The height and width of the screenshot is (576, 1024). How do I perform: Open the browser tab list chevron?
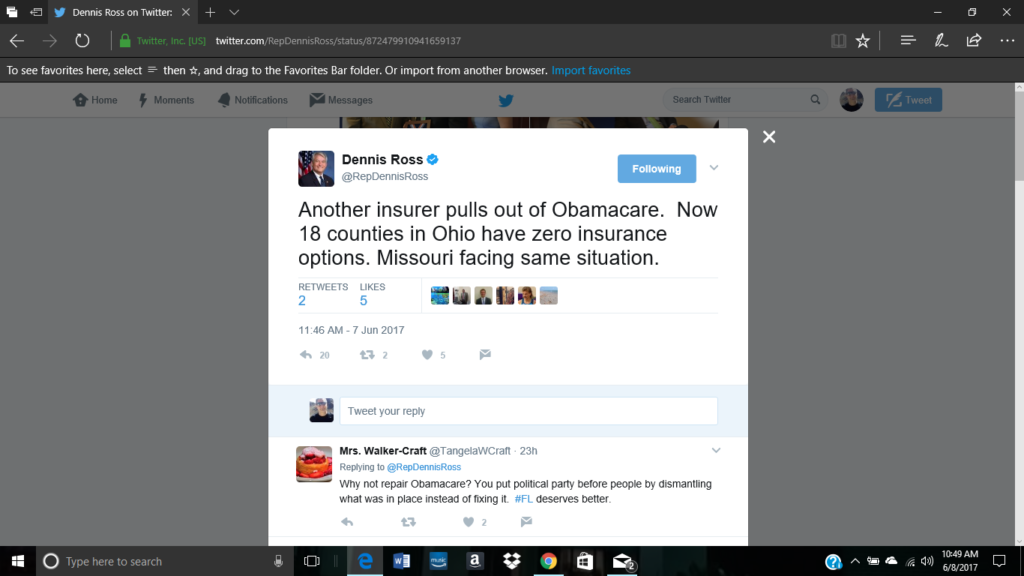(234, 12)
